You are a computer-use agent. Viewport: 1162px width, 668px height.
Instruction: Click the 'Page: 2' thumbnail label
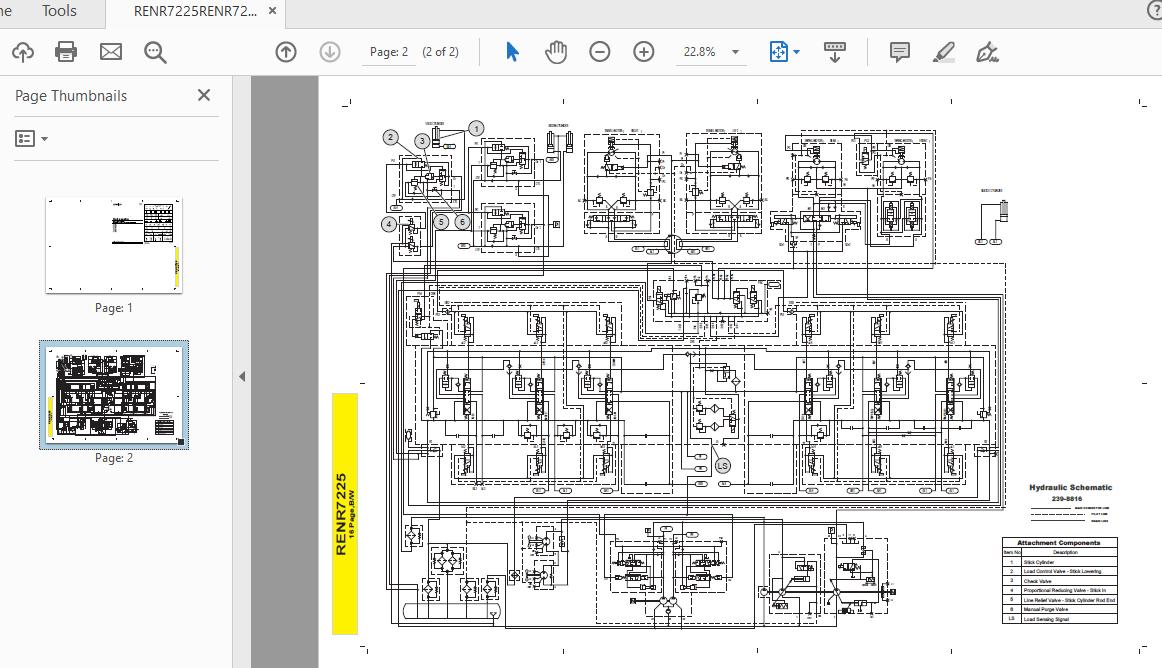point(114,458)
